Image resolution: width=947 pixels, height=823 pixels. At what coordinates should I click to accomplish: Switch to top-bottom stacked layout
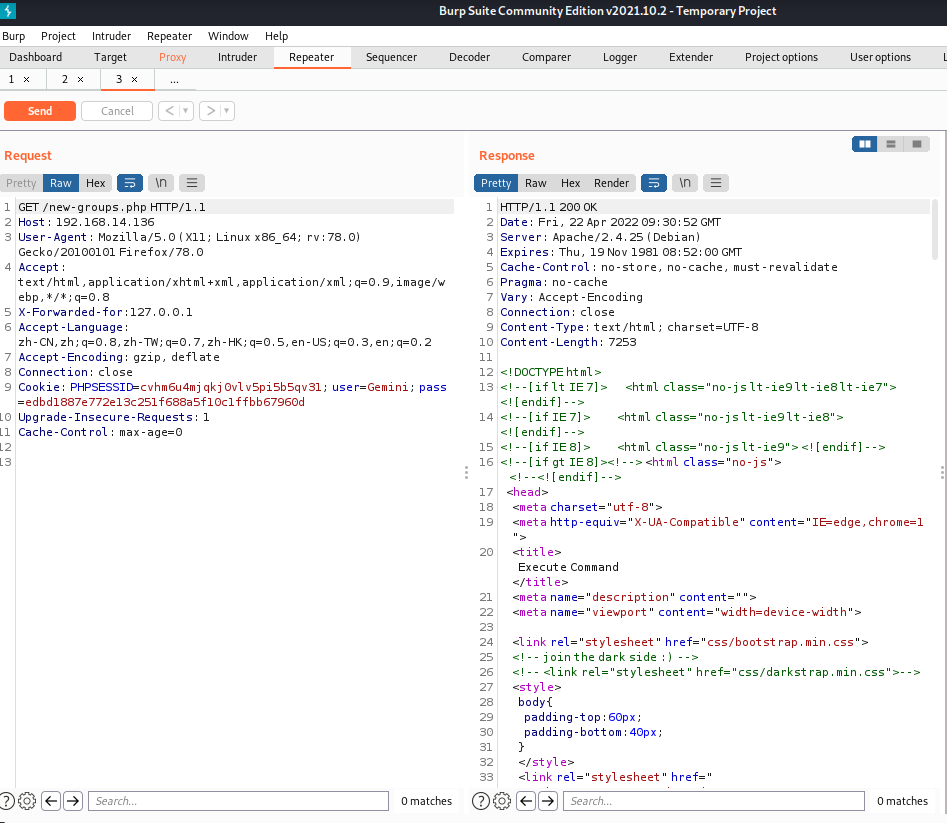click(x=890, y=144)
